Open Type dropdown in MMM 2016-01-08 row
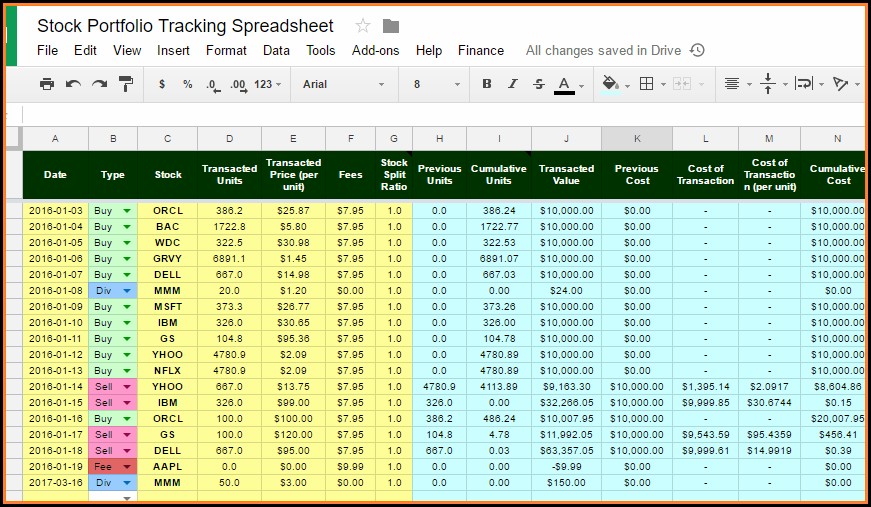The image size is (871, 507). (x=127, y=291)
